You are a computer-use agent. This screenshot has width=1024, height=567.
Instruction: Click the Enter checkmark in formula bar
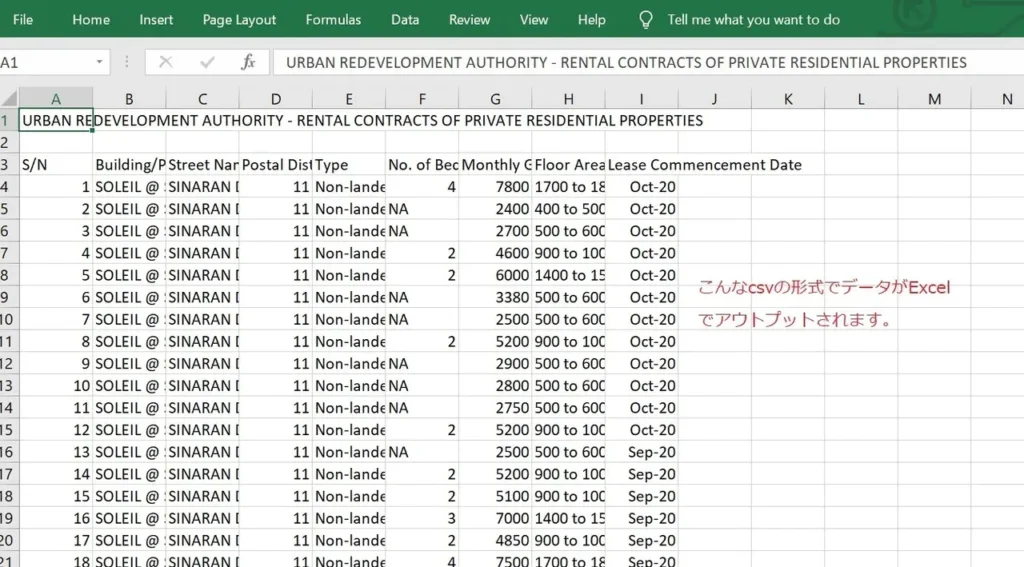[x=207, y=62]
